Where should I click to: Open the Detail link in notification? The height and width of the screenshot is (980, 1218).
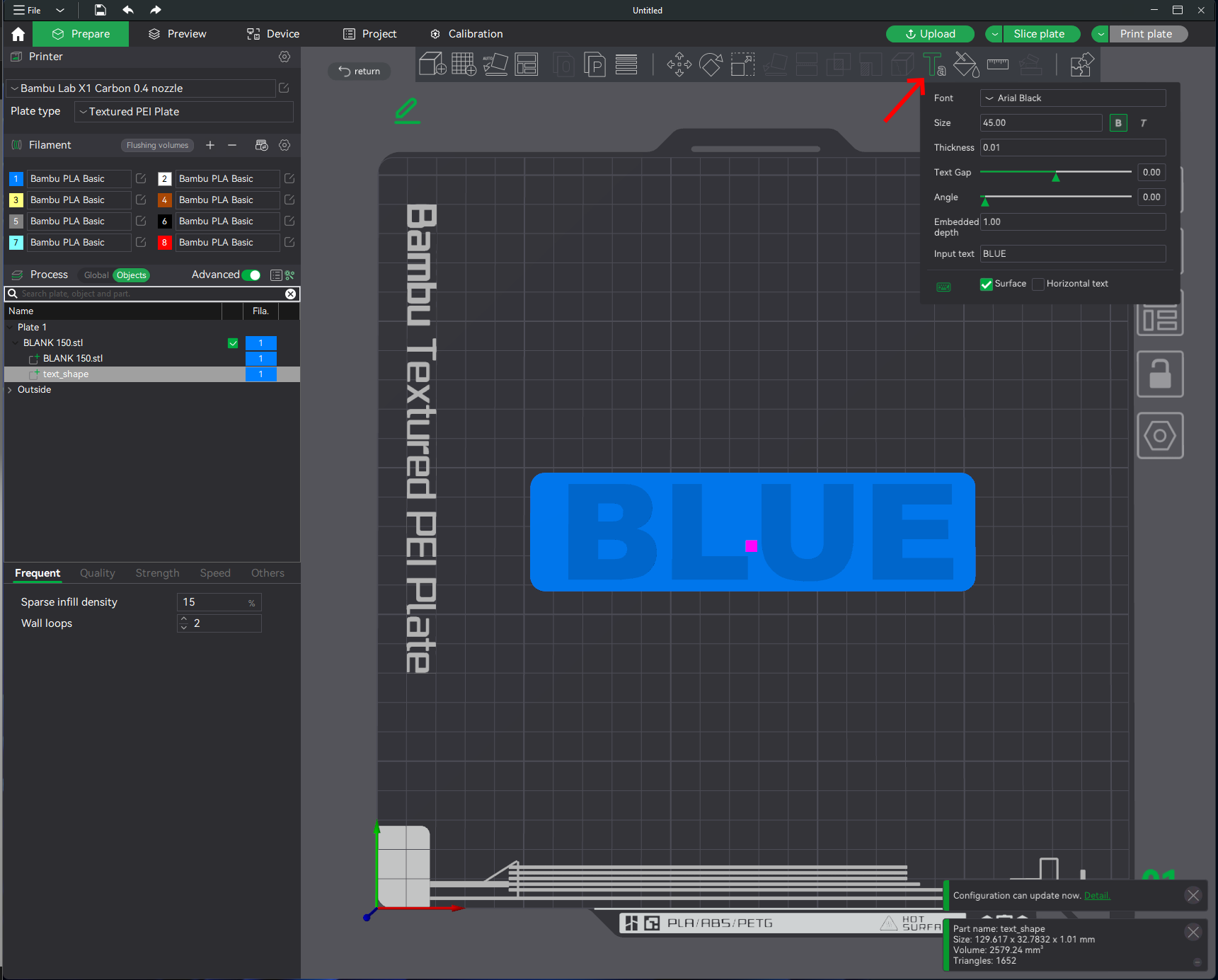pyautogui.click(x=1097, y=896)
